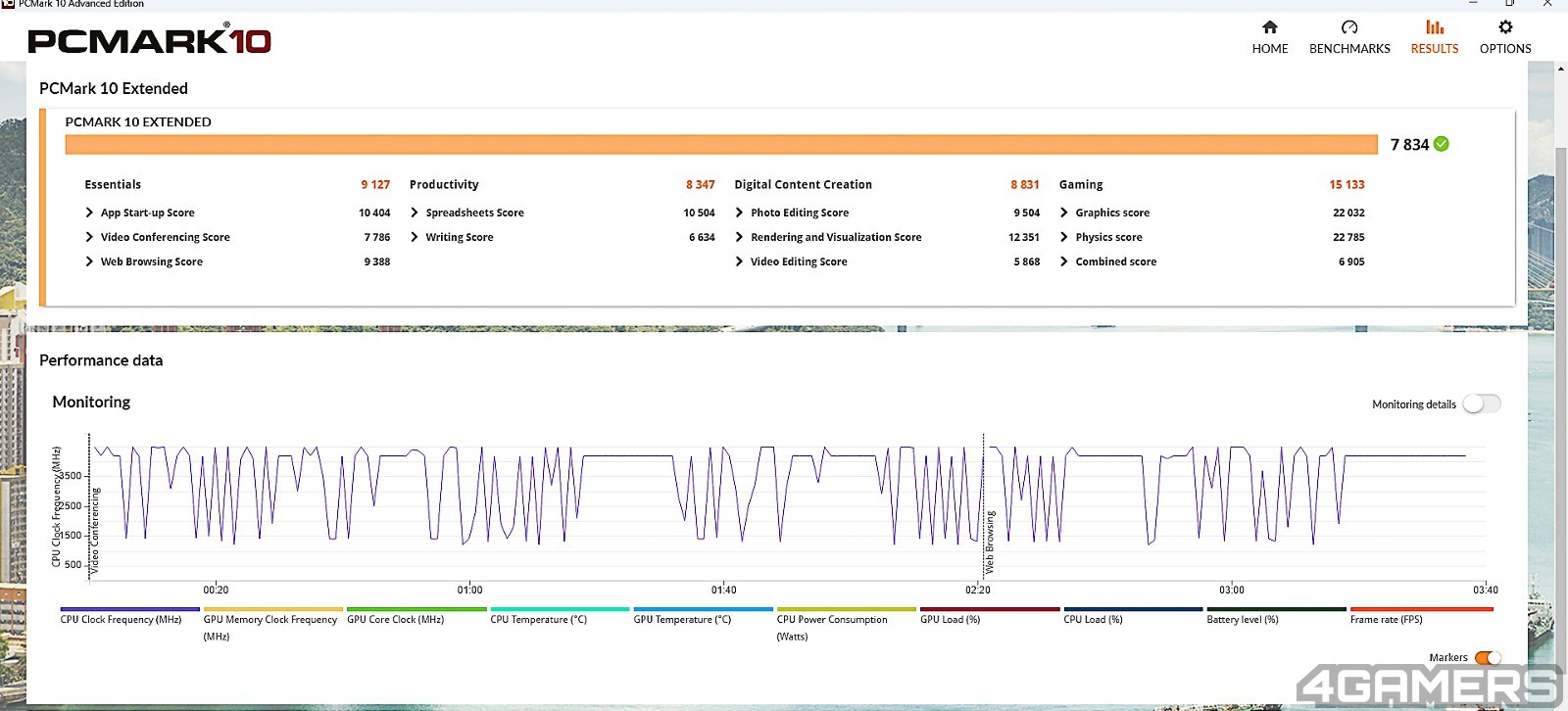Click the Web Browsing marker line in chart
This screenshot has width=1568, height=711.
tap(983, 505)
